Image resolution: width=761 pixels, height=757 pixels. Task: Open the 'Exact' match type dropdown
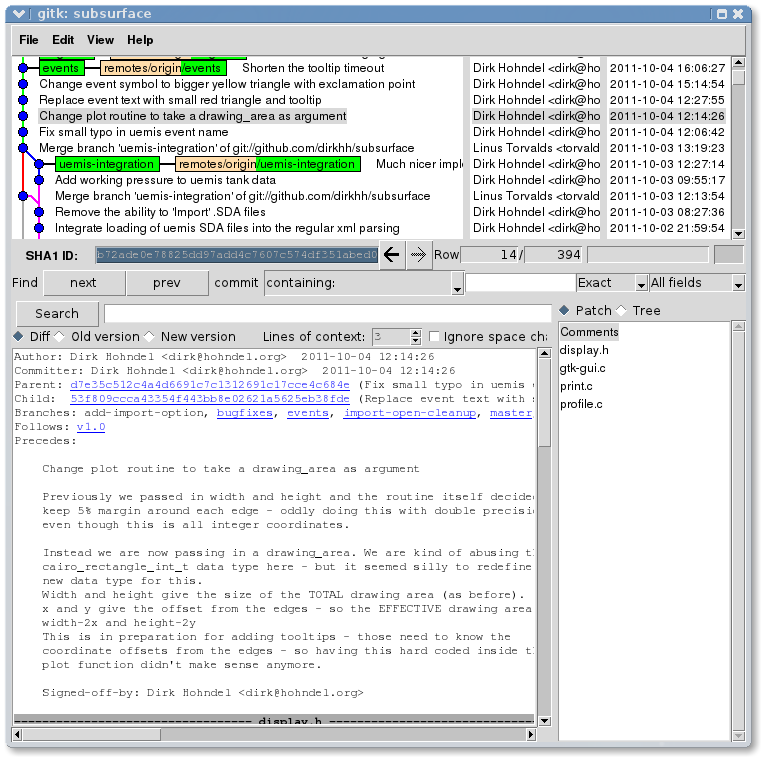coord(641,284)
